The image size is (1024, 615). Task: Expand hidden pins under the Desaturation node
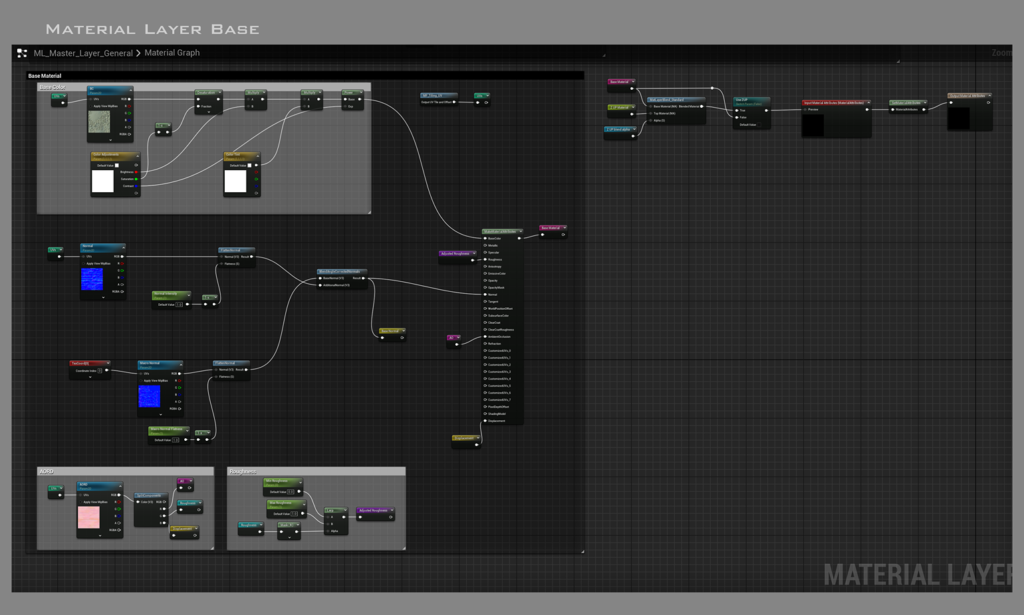click(209, 112)
